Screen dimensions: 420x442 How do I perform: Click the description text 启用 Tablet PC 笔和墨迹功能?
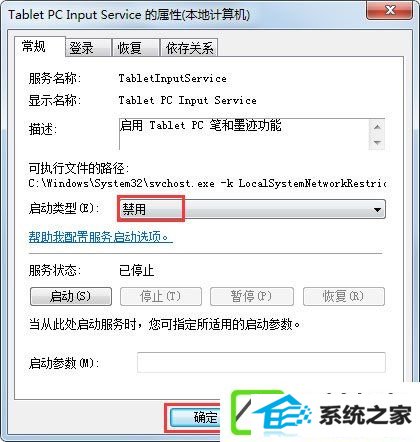click(200, 126)
